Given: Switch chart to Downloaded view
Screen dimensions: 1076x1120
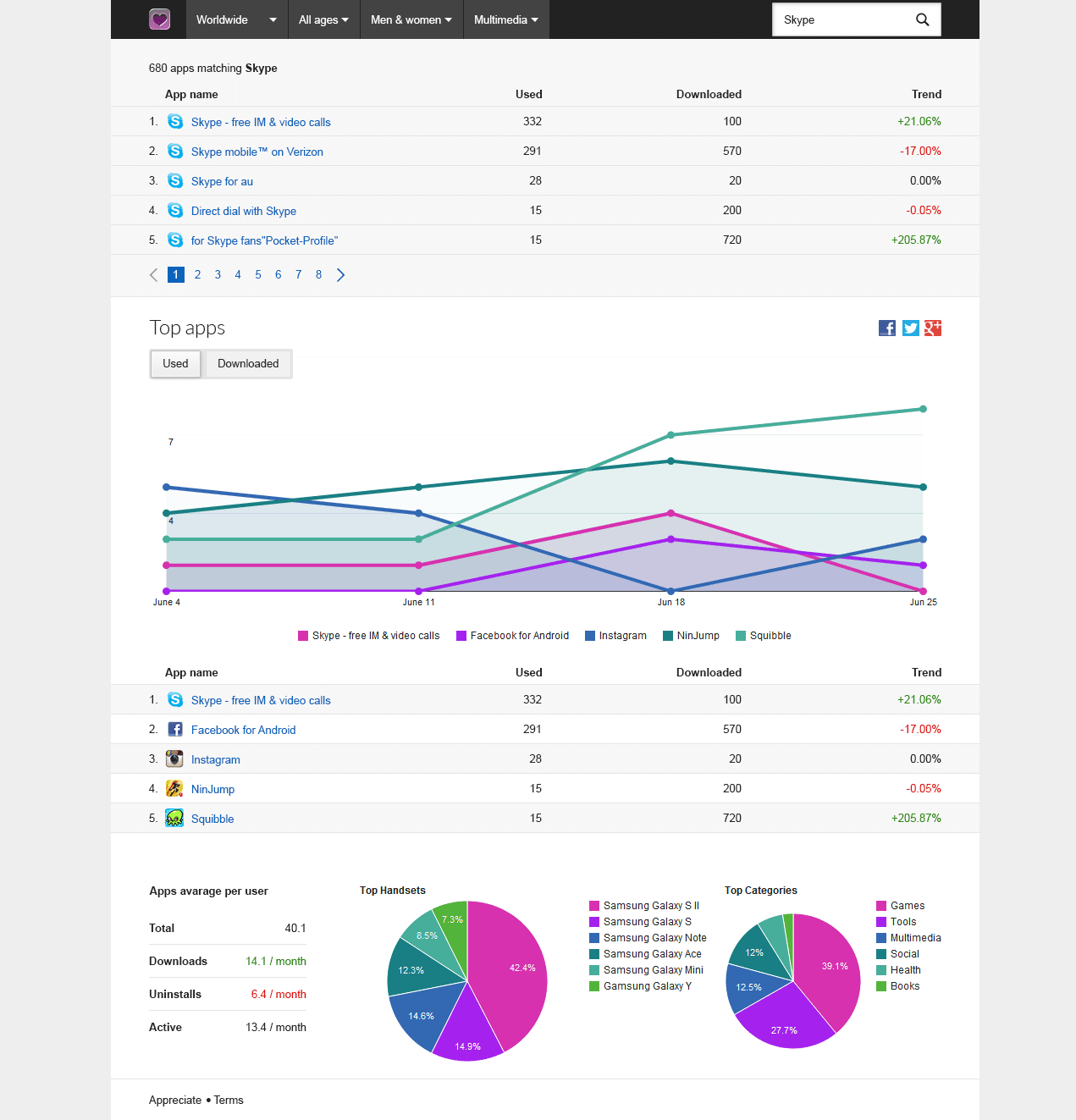Looking at the screenshot, I should click(x=248, y=364).
